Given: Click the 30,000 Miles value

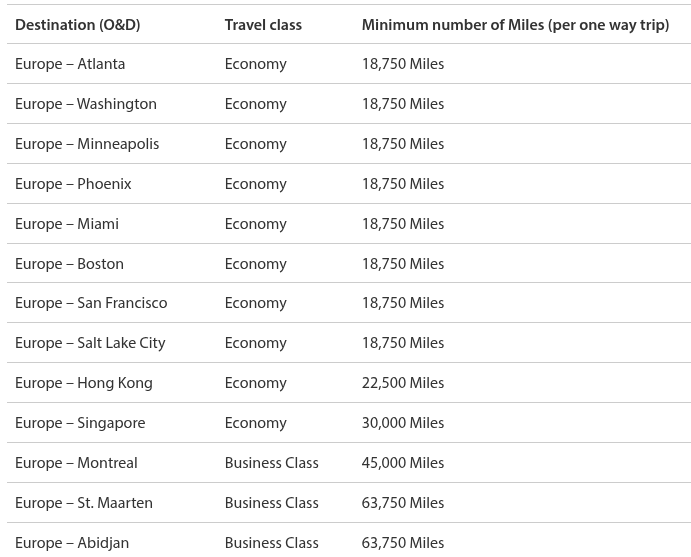Looking at the screenshot, I should (402, 423).
